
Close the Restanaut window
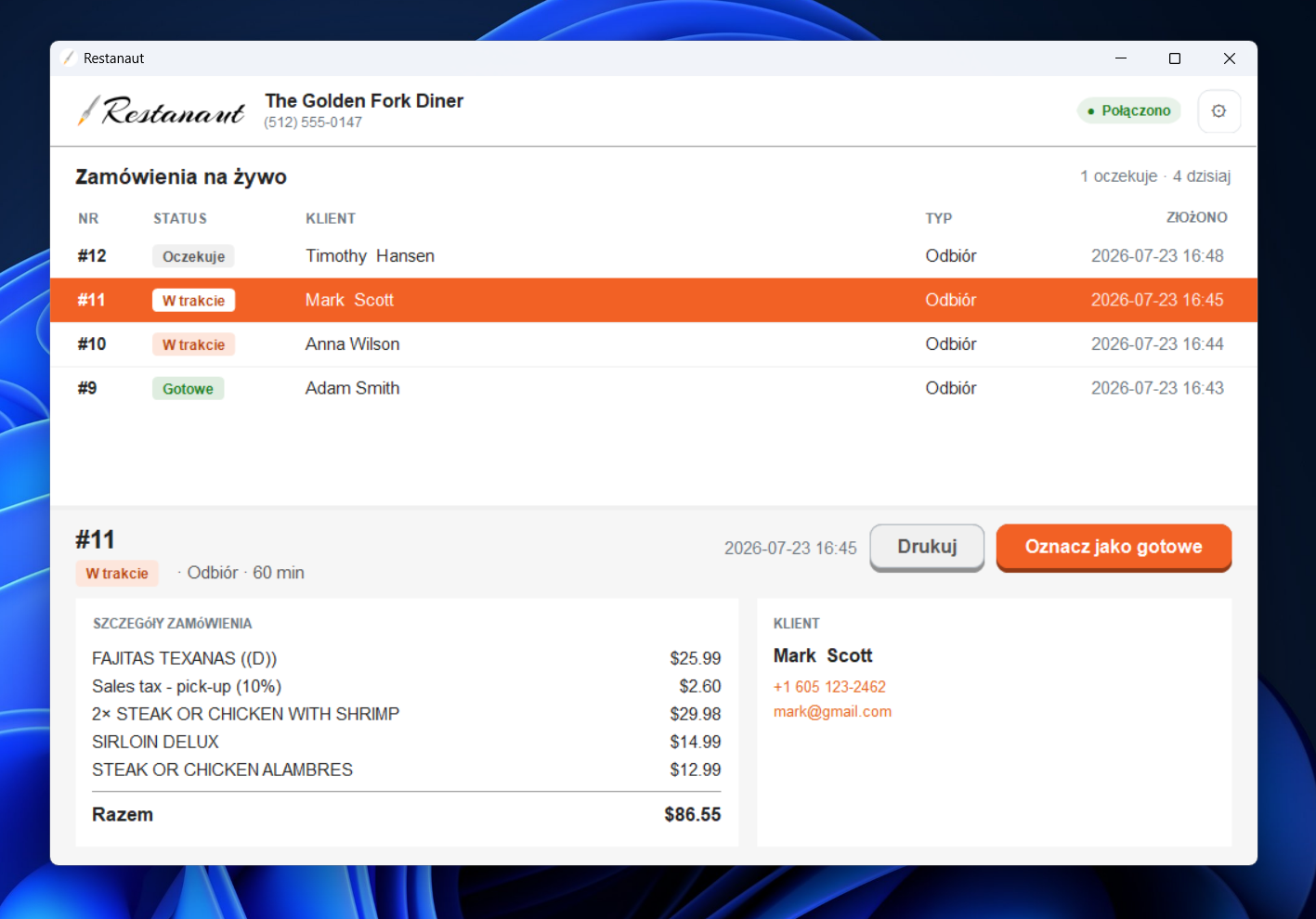coord(1230,58)
